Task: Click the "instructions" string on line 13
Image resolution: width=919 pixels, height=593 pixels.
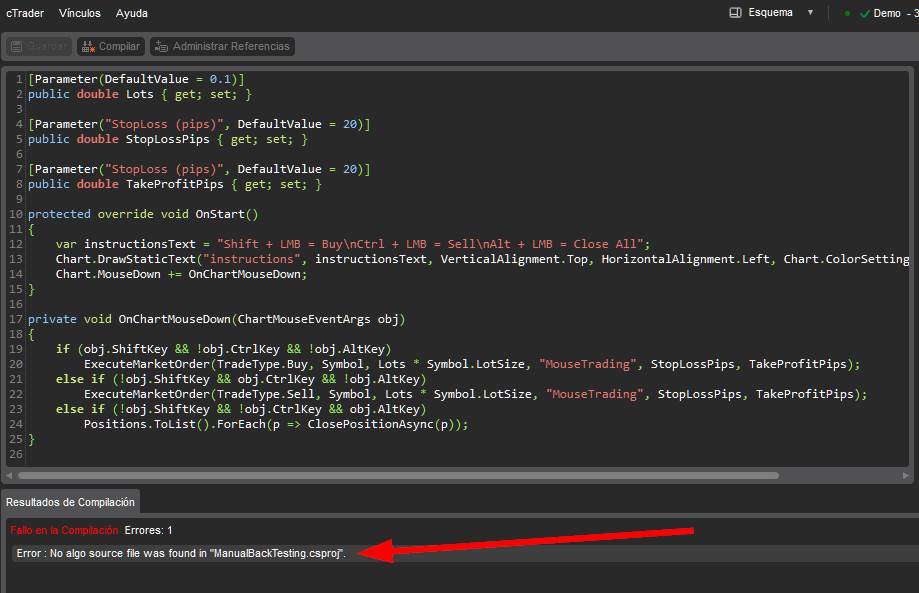Action: point(251,259)
